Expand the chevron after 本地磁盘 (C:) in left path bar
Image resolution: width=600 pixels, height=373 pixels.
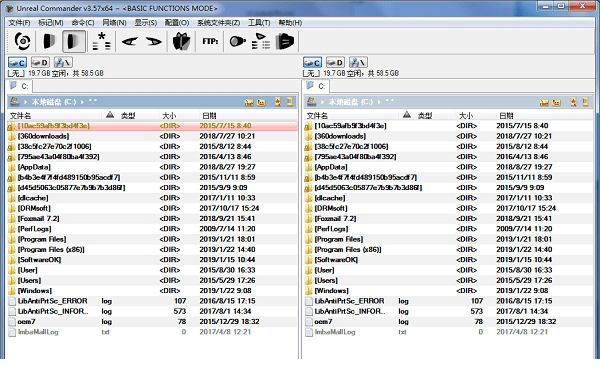click(x=82, y=102)
